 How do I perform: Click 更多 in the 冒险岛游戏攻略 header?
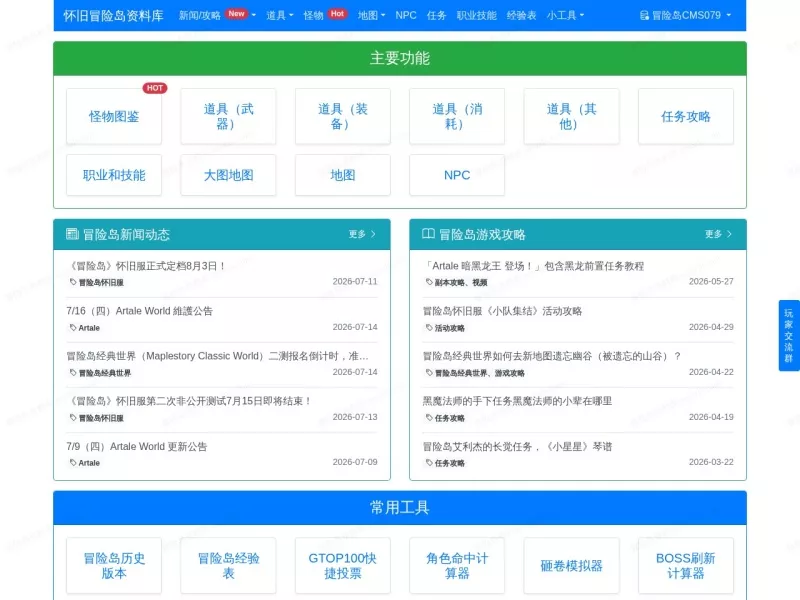coord(718,234)
